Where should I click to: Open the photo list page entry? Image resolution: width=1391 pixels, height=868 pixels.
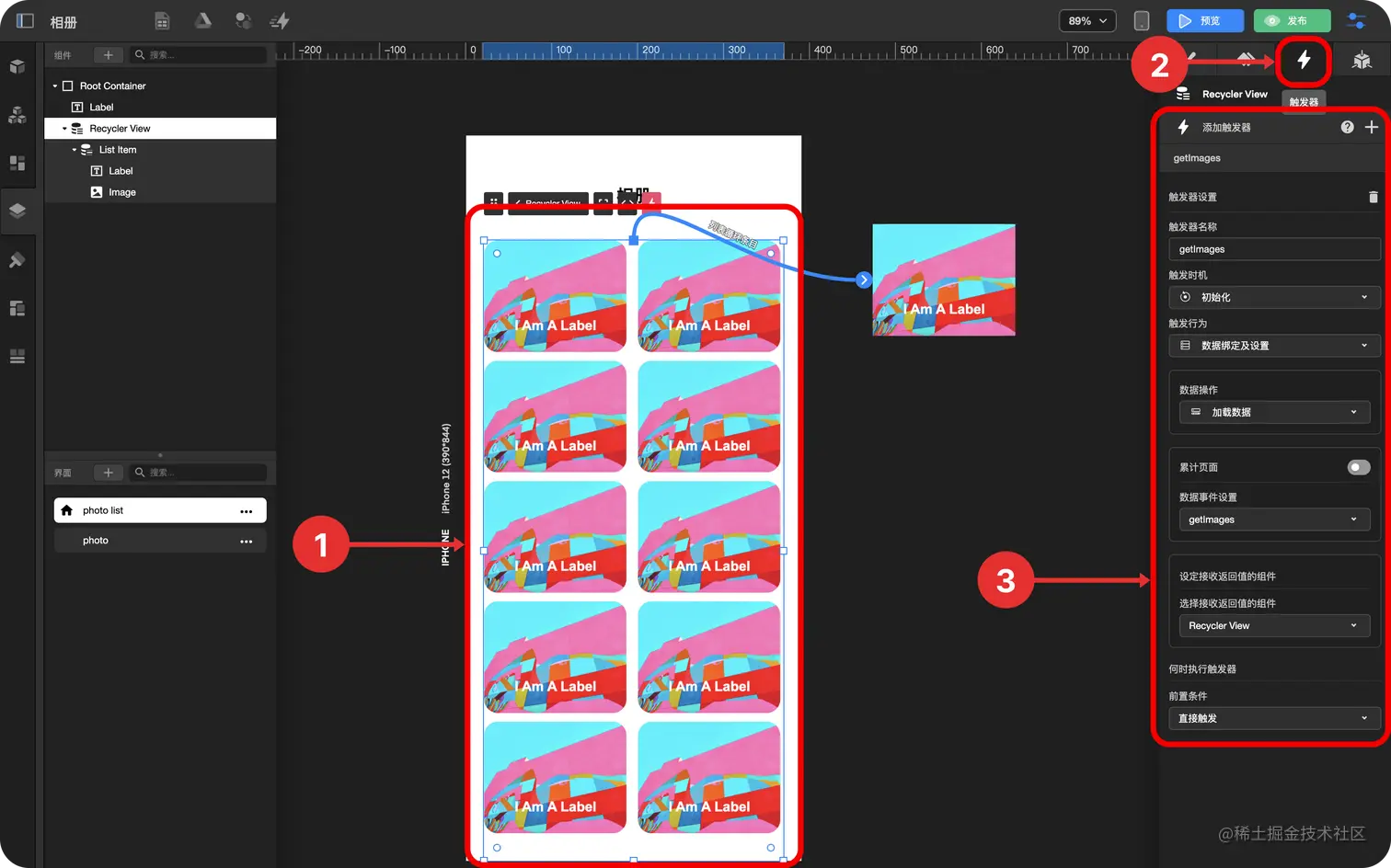point(160,510)
